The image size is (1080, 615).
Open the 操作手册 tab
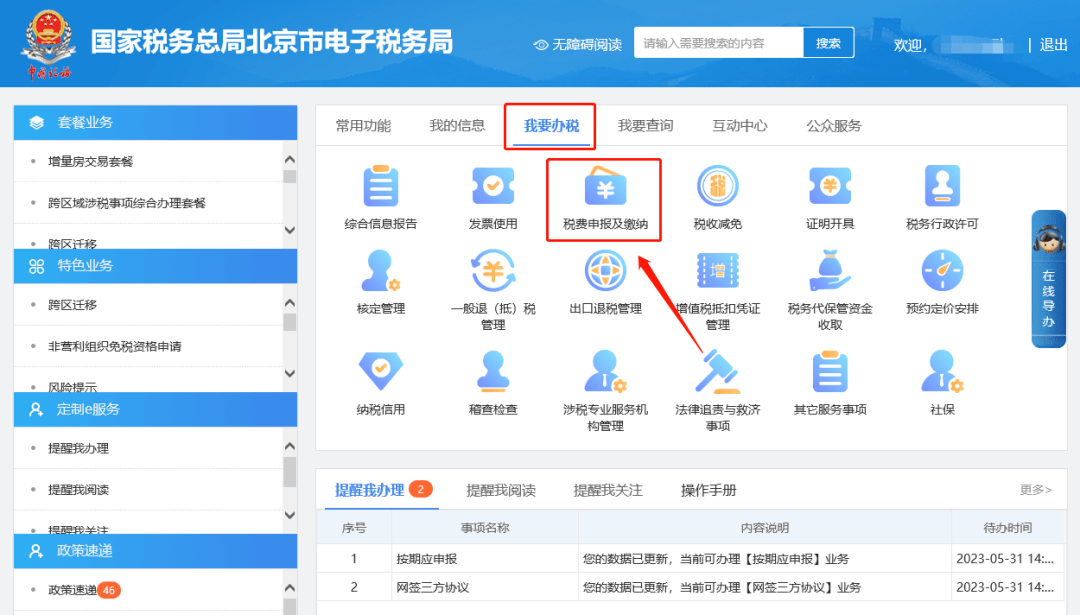tap(709, 490)
